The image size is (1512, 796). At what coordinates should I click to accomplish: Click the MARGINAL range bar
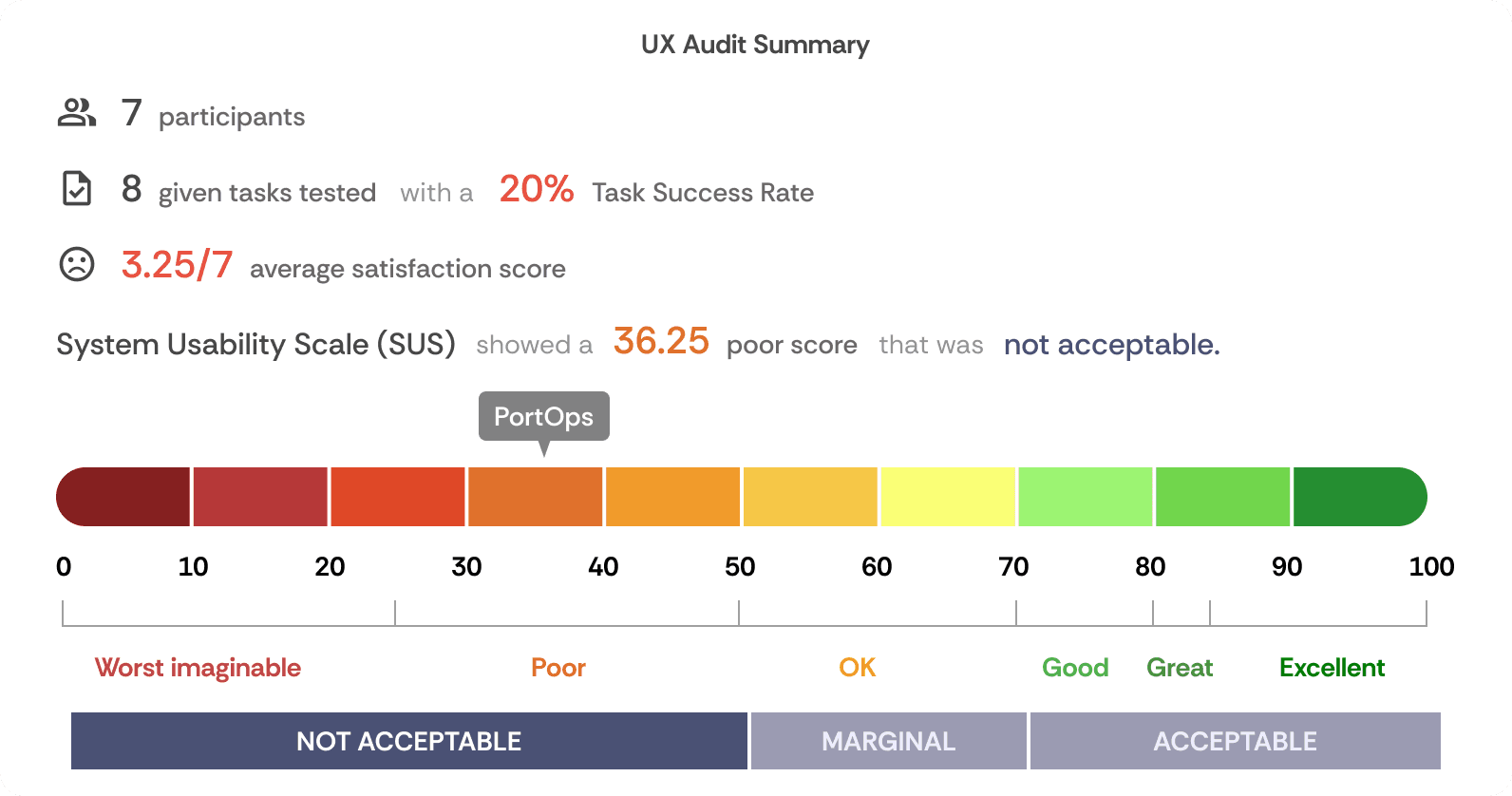889,741
